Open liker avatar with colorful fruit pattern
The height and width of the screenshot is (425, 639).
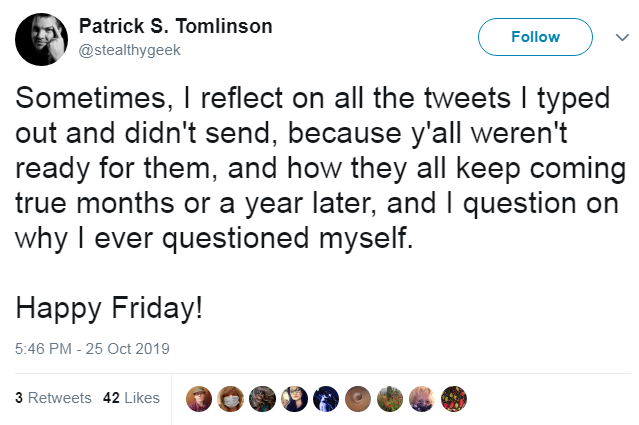(454, 399)
